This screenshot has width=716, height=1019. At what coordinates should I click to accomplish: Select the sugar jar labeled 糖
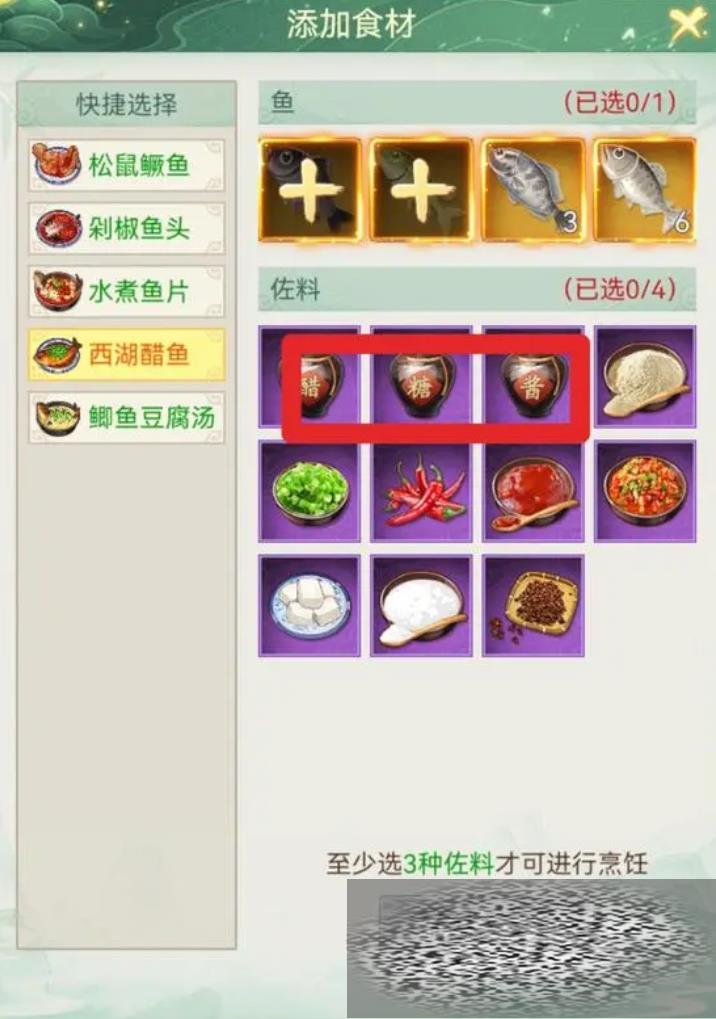[x=421, y=377]
